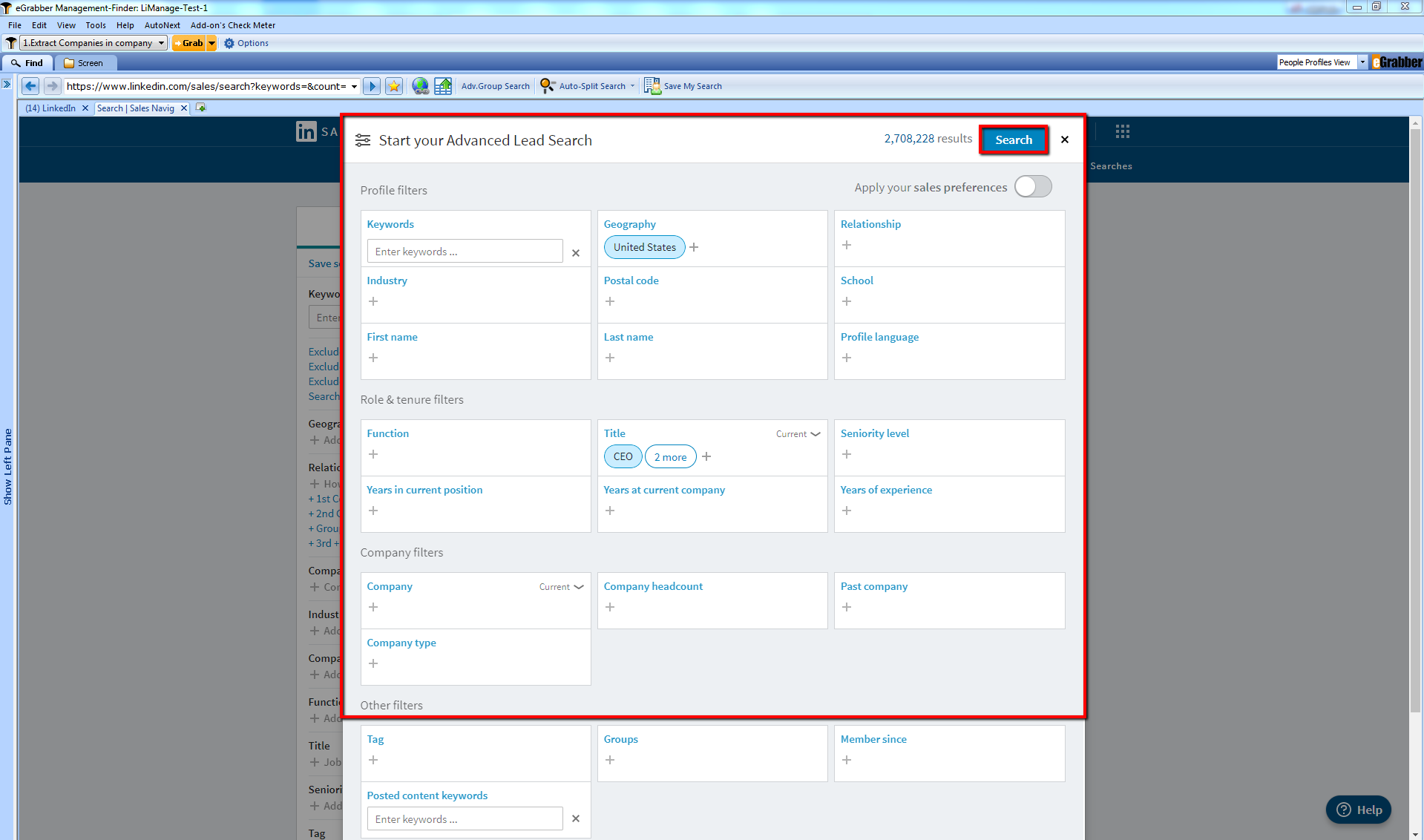
Task: Add a Seniority level filter plus
Action: click(847, 454)
